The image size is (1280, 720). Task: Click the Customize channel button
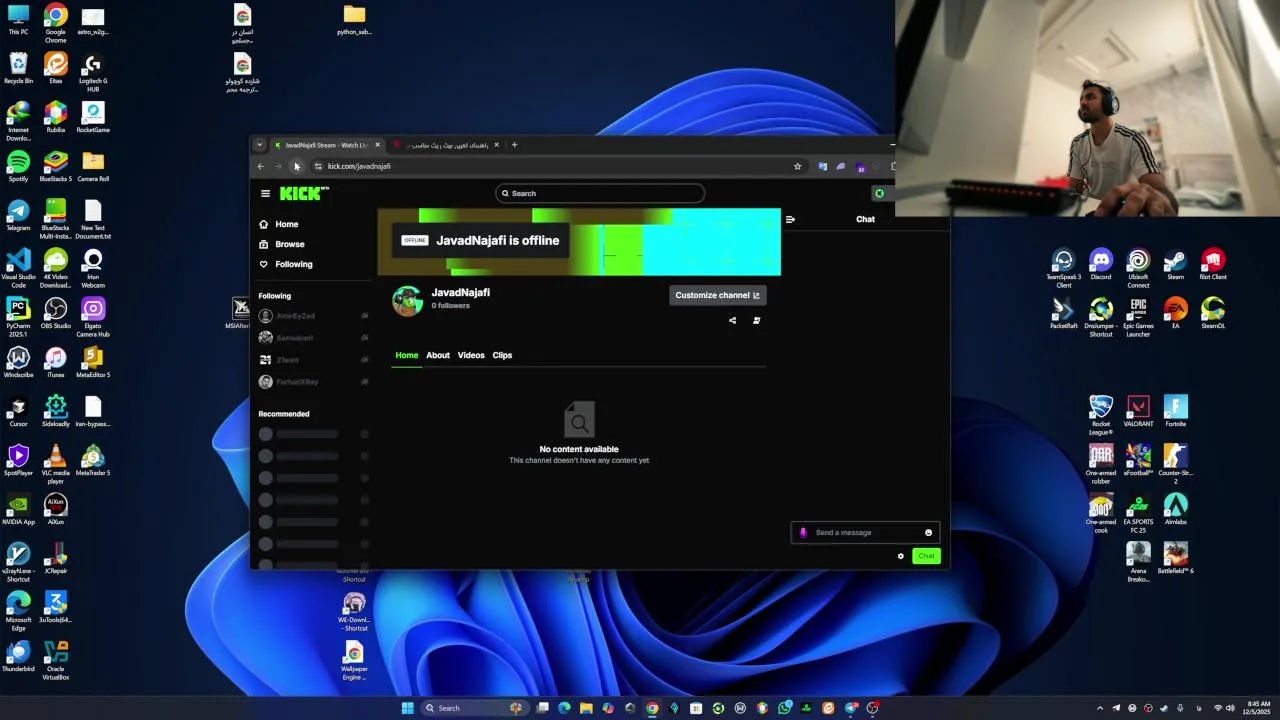pos(718,295)
